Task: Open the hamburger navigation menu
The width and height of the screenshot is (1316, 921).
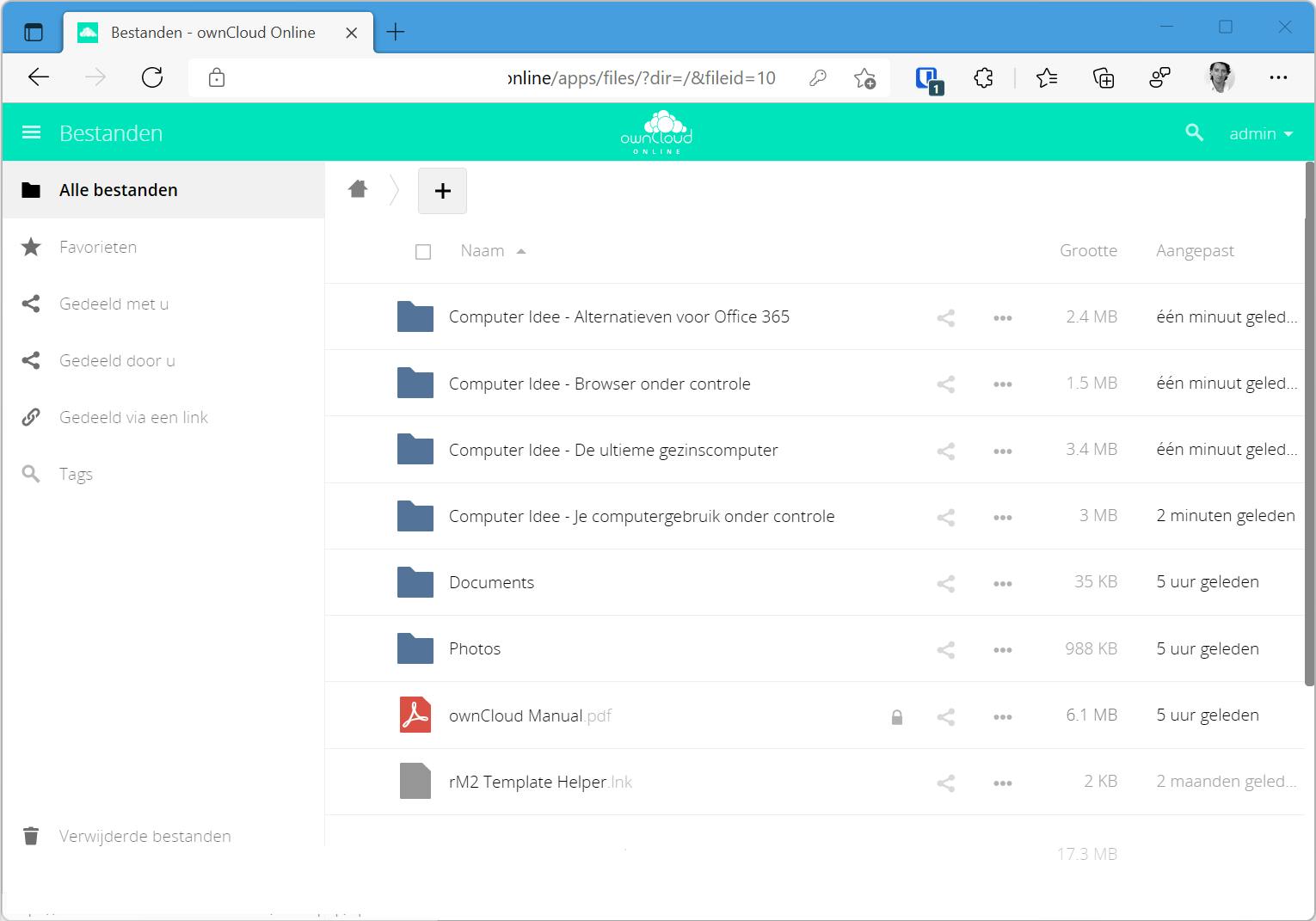Action: click(x=32, y=132)
